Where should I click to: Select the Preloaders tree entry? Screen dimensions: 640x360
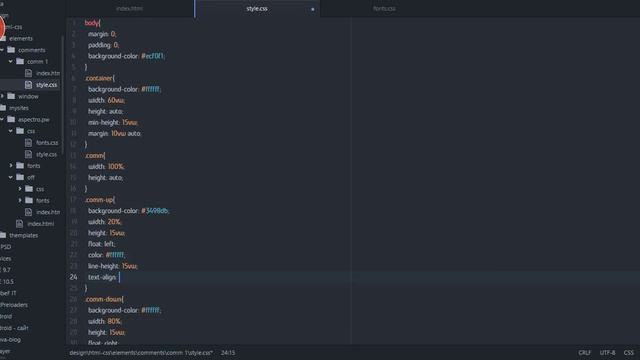(x=14, y=304)
